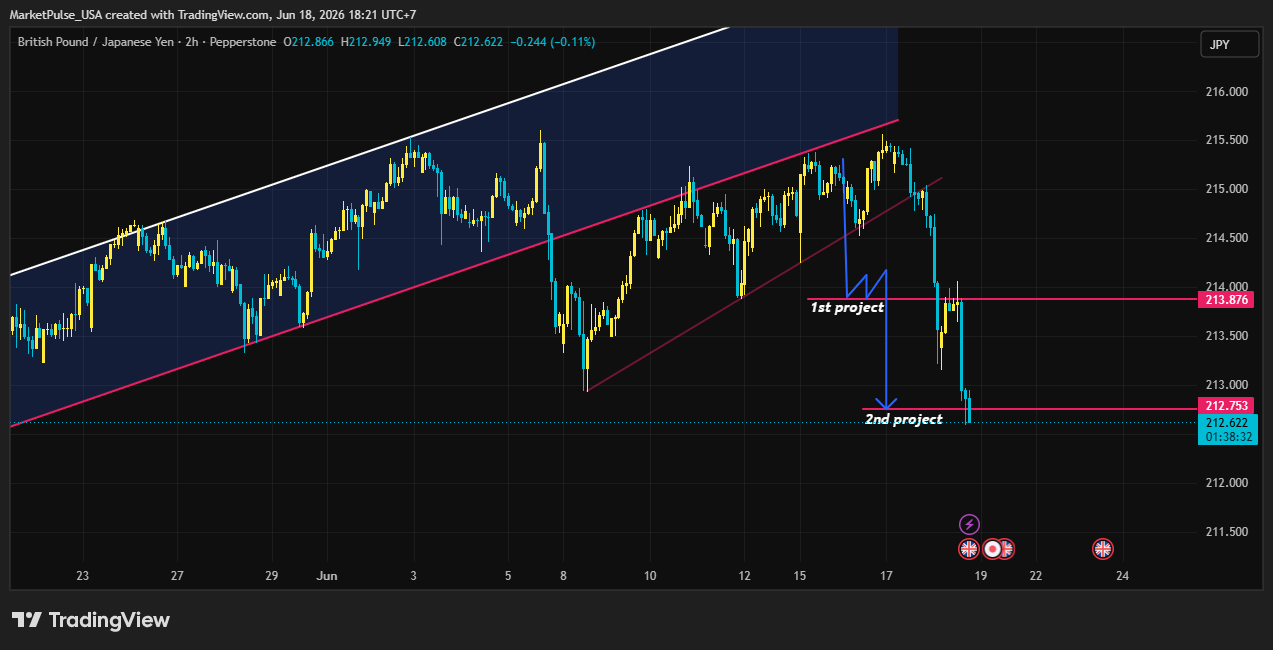Viewport: 1273px width, 650px height.
Task: Open the UK flag event near date 24
Action: pyautogui.click(x=1103, y=548)
